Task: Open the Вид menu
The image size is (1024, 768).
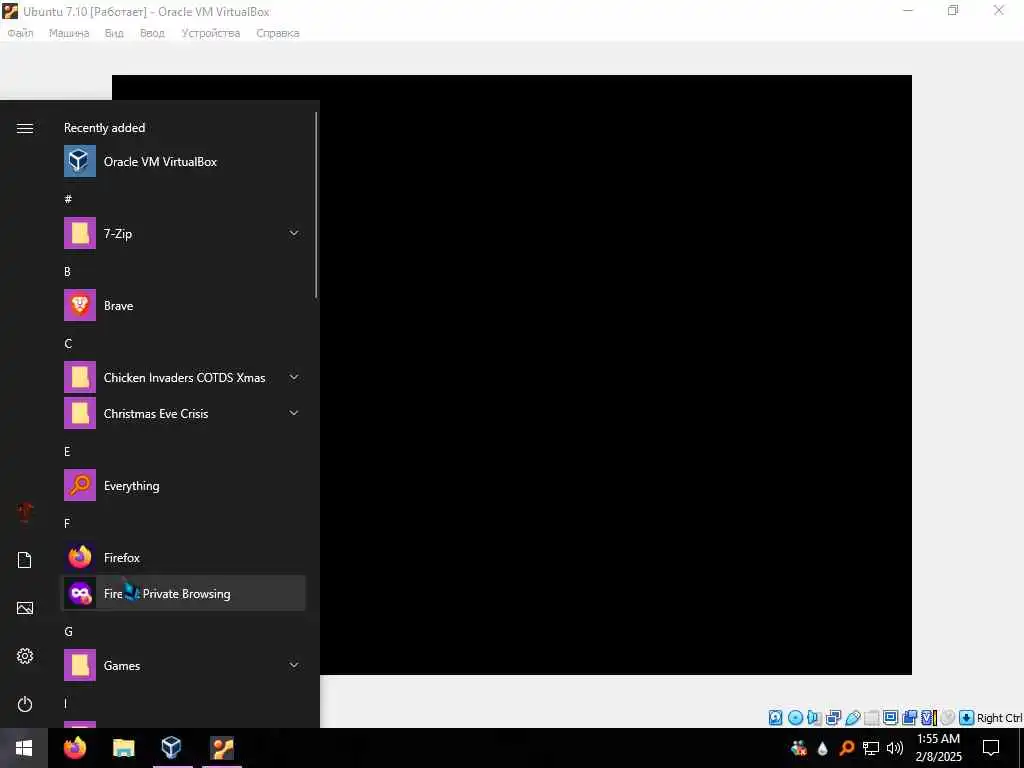Action: pos(114,33)
